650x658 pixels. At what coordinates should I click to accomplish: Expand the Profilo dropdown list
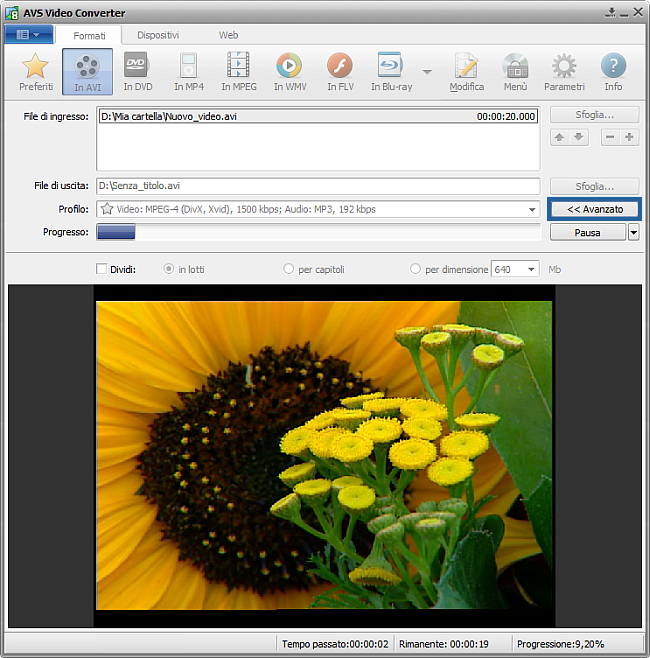click(x=533, y=210)
